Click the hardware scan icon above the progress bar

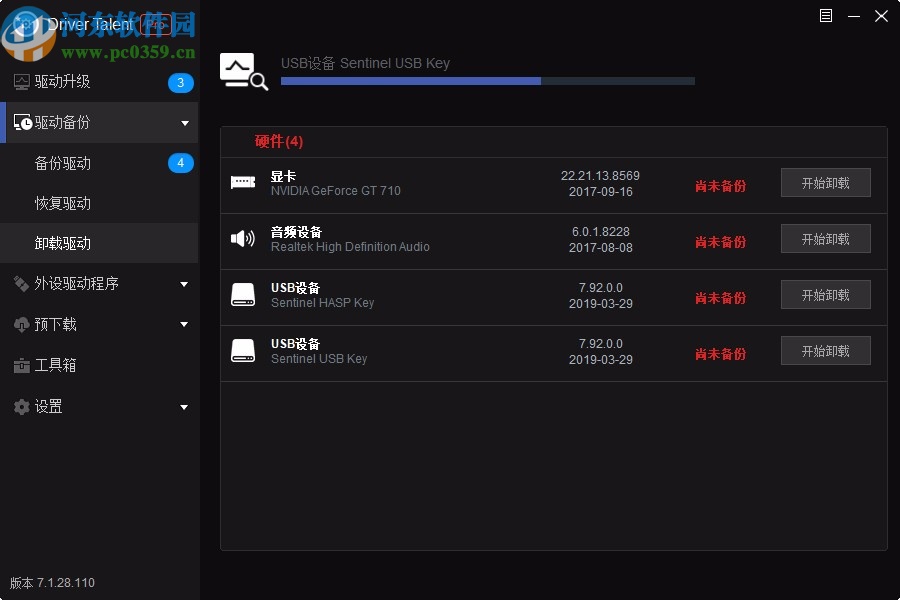point(244,70)
